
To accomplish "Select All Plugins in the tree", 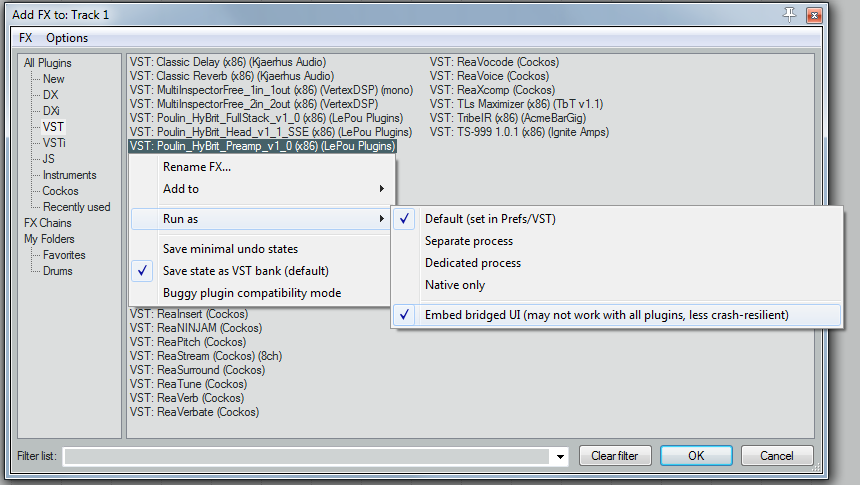I will [48, 63].
